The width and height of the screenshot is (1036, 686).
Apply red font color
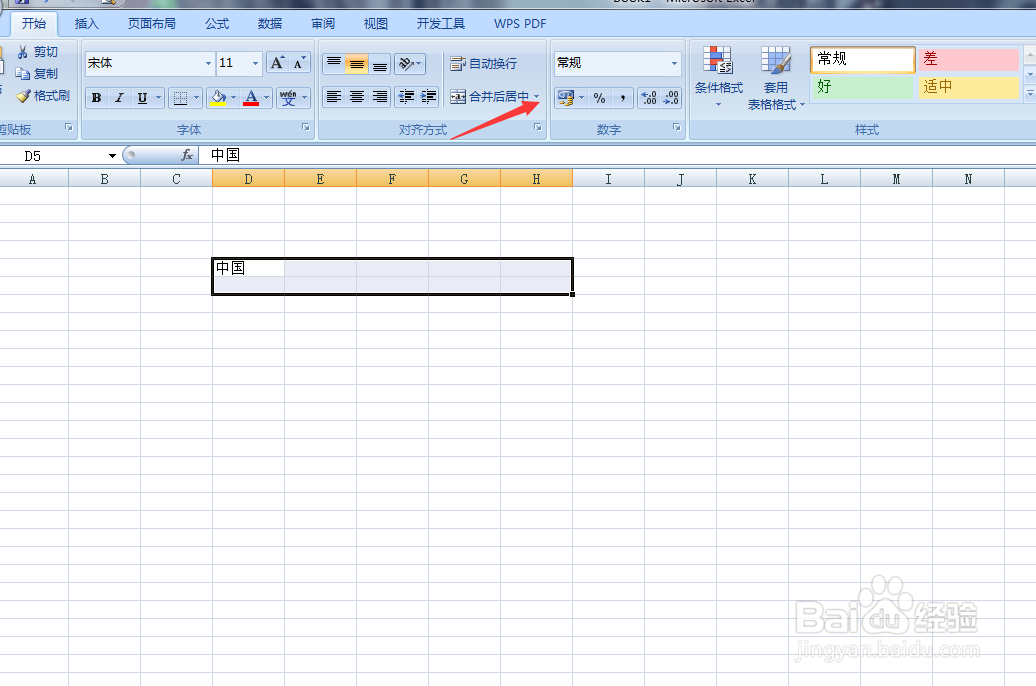[251, 98]
